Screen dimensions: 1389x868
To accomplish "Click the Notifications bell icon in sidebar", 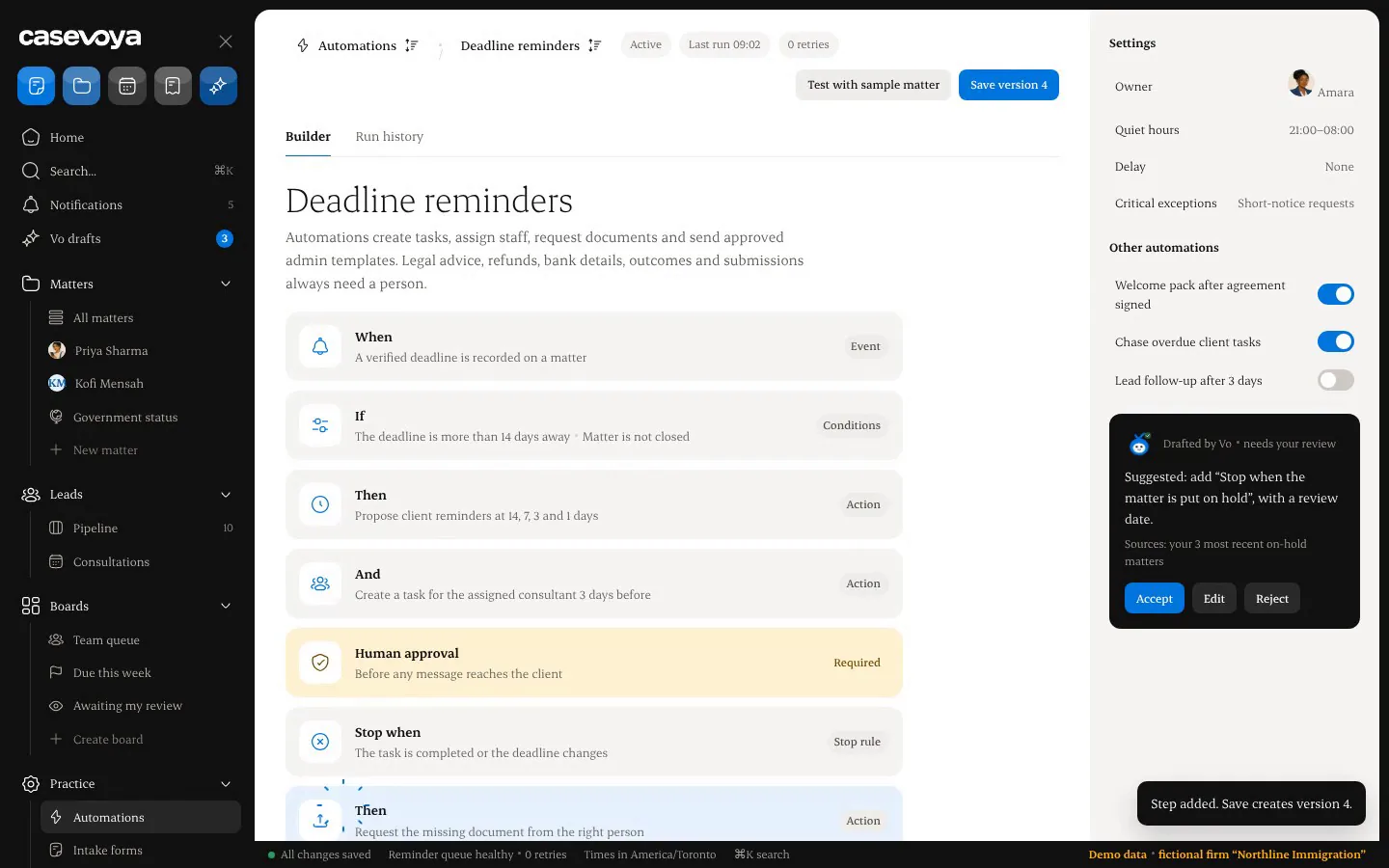I will click(x=31, y=204).
